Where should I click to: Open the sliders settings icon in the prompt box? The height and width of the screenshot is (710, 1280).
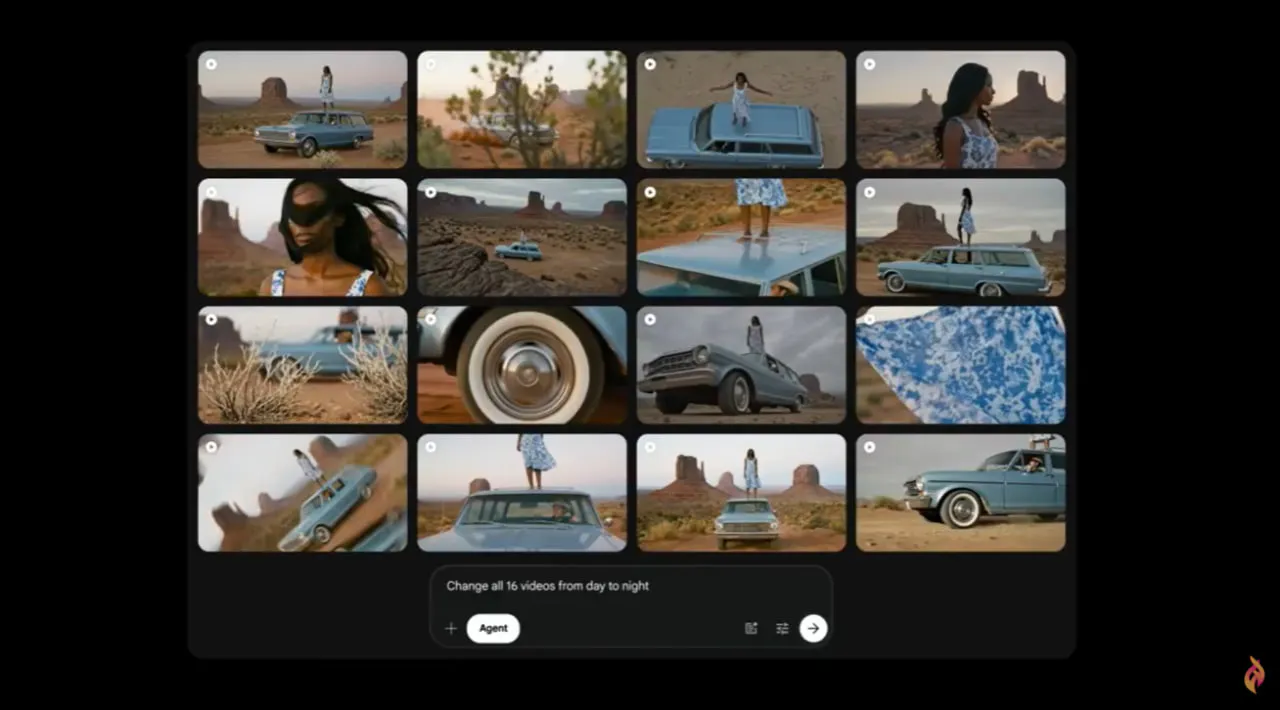(x=782, y=628)
